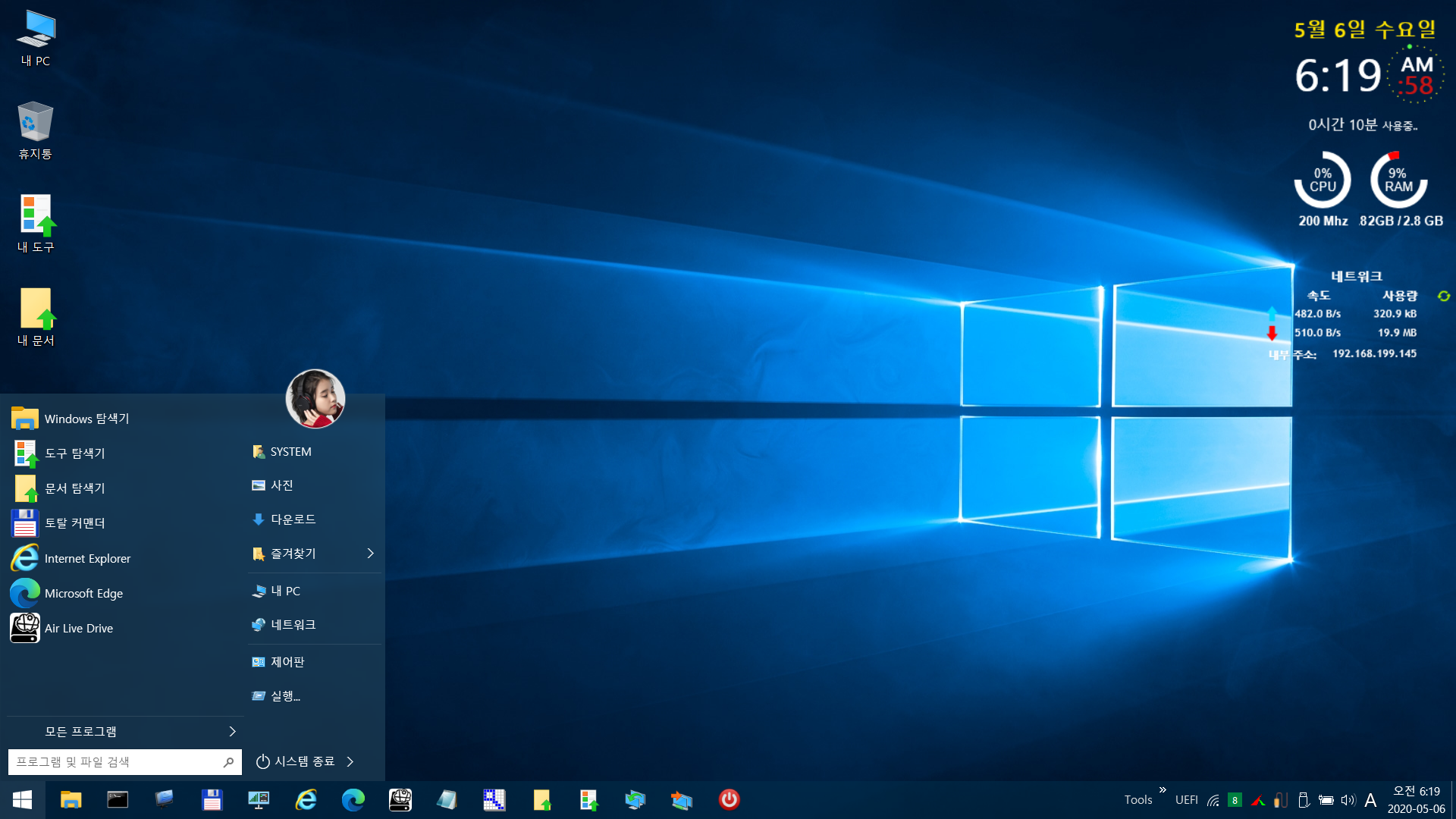Screen dimensions: 1456x819
Task: Open the 내 문서 desktop shortcut
Action: coord(36,317)
